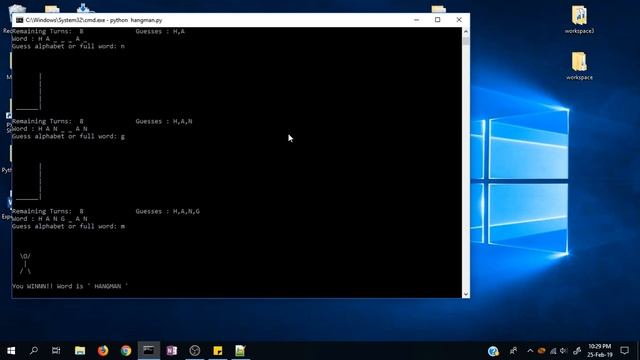Click the Show desktop strip at the taskbar's far edge
The width and height of the screenshot is (640, 360).
[638, 351]
